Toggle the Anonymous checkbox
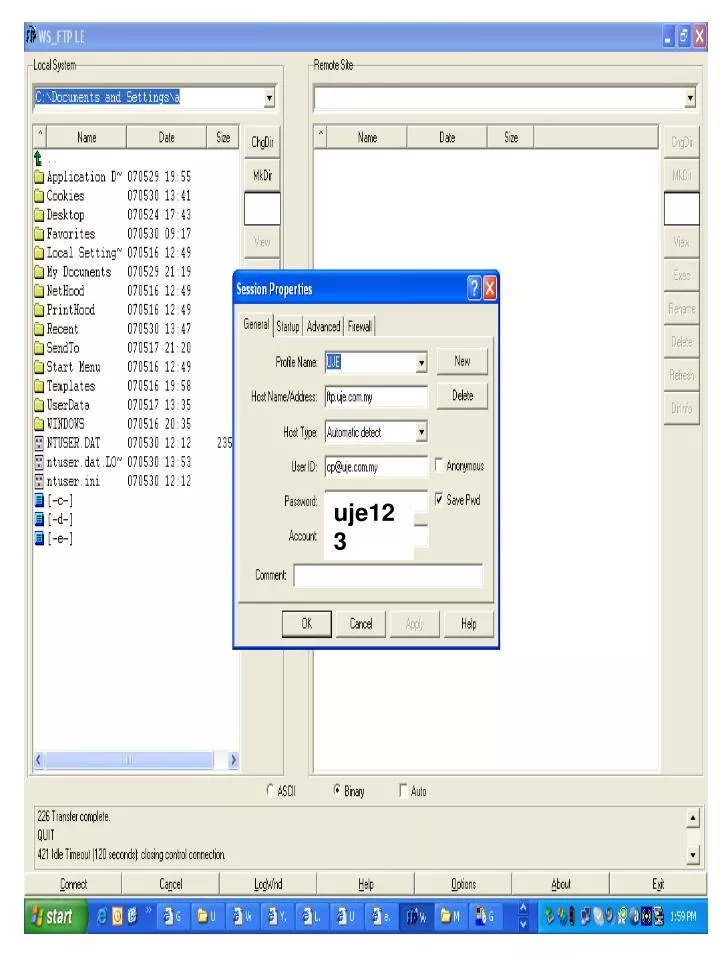Image resolution: width=720 pixels, height=960 pixels. point(438,465)
